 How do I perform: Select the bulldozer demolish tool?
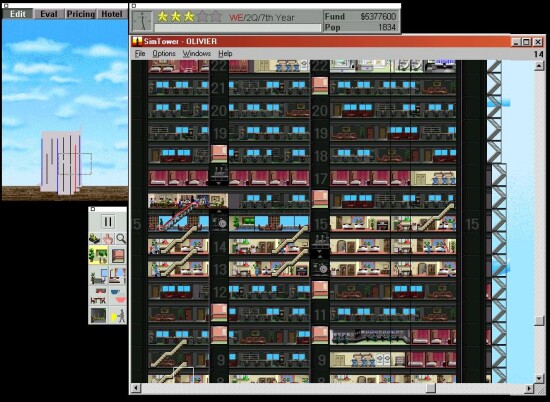click(94, 239)
